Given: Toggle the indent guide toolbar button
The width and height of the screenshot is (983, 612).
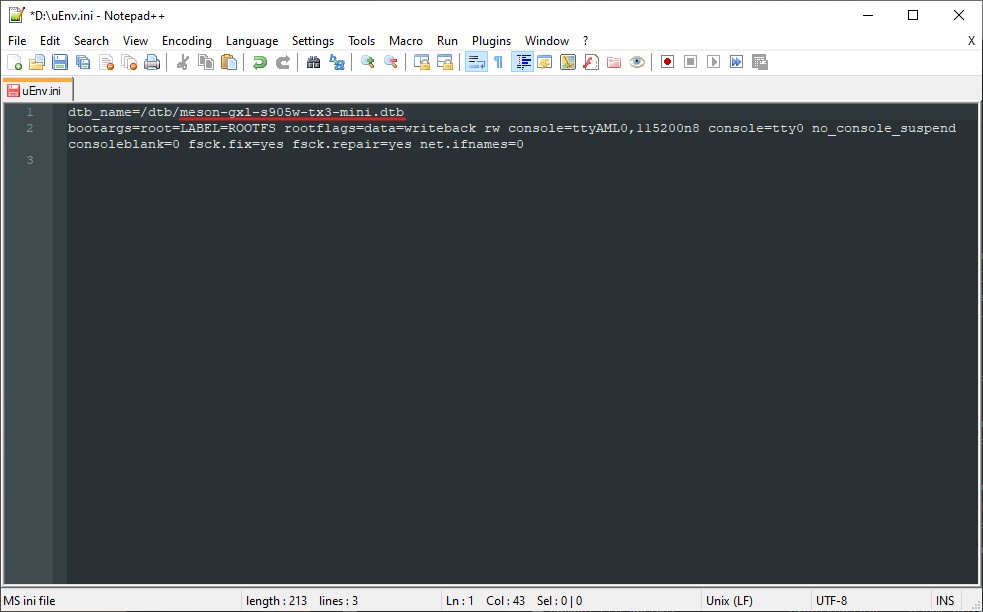Looking at the screenshot, I should (x=522, y=62).
